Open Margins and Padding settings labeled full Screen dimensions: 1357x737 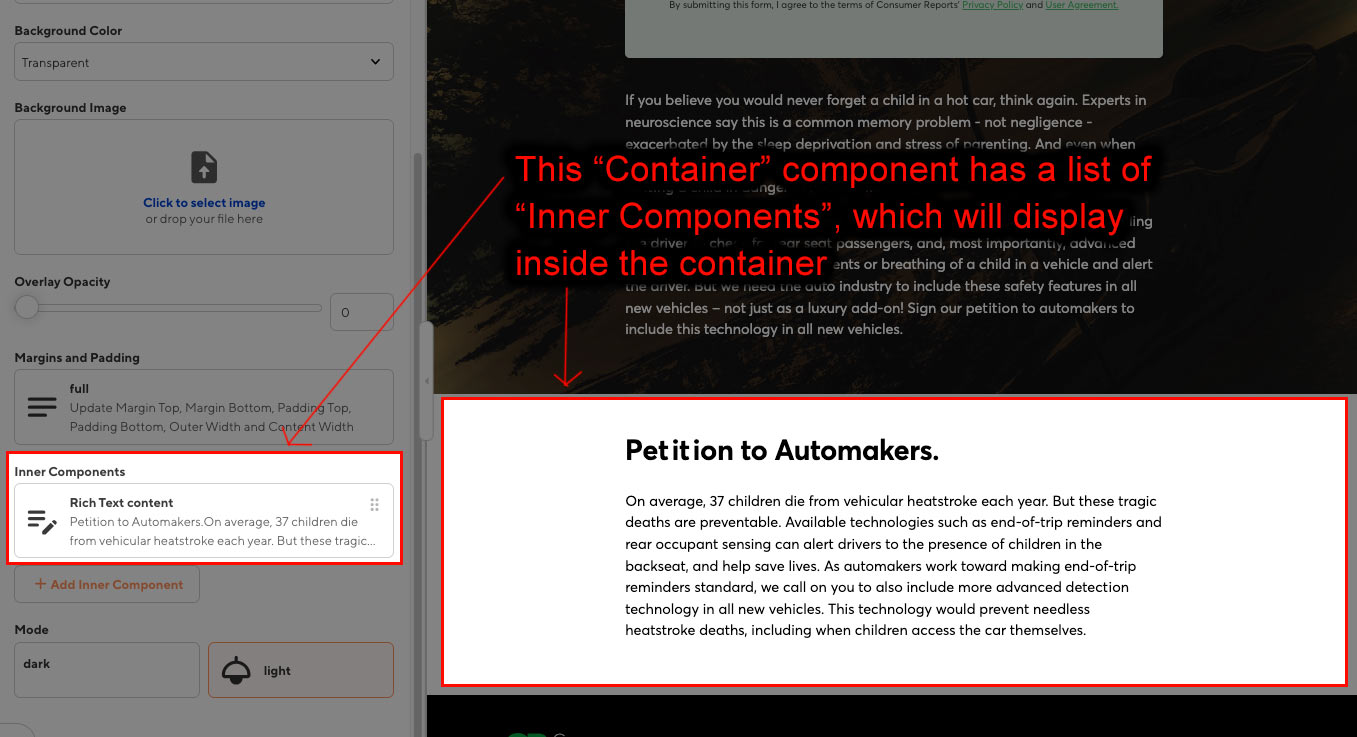[x=203, y=406]
